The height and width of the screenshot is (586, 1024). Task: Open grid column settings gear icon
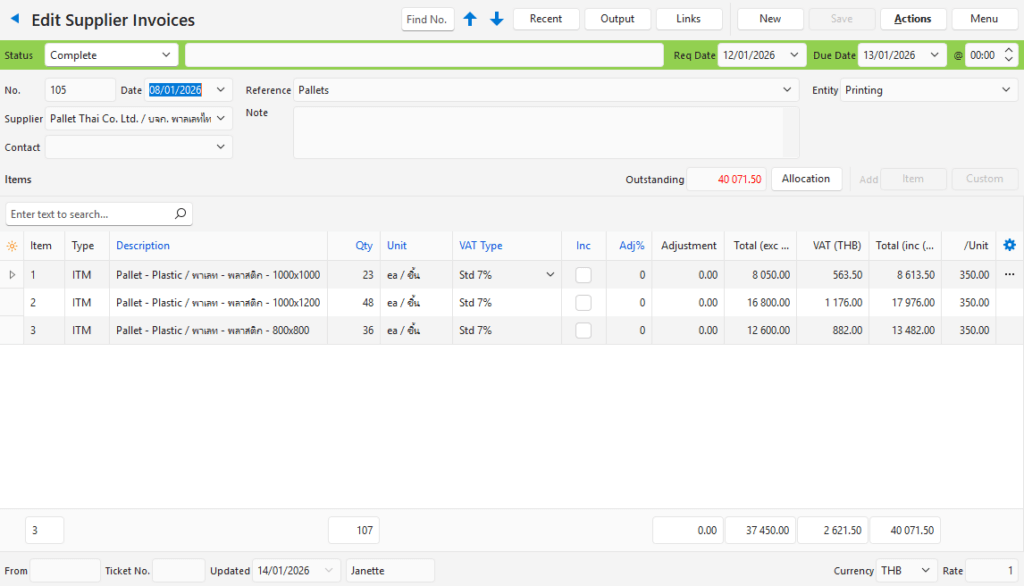pos(1009,245)
